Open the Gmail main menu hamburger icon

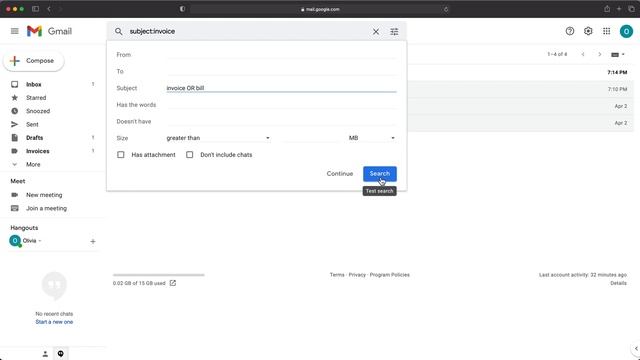[x=15, y=31]
